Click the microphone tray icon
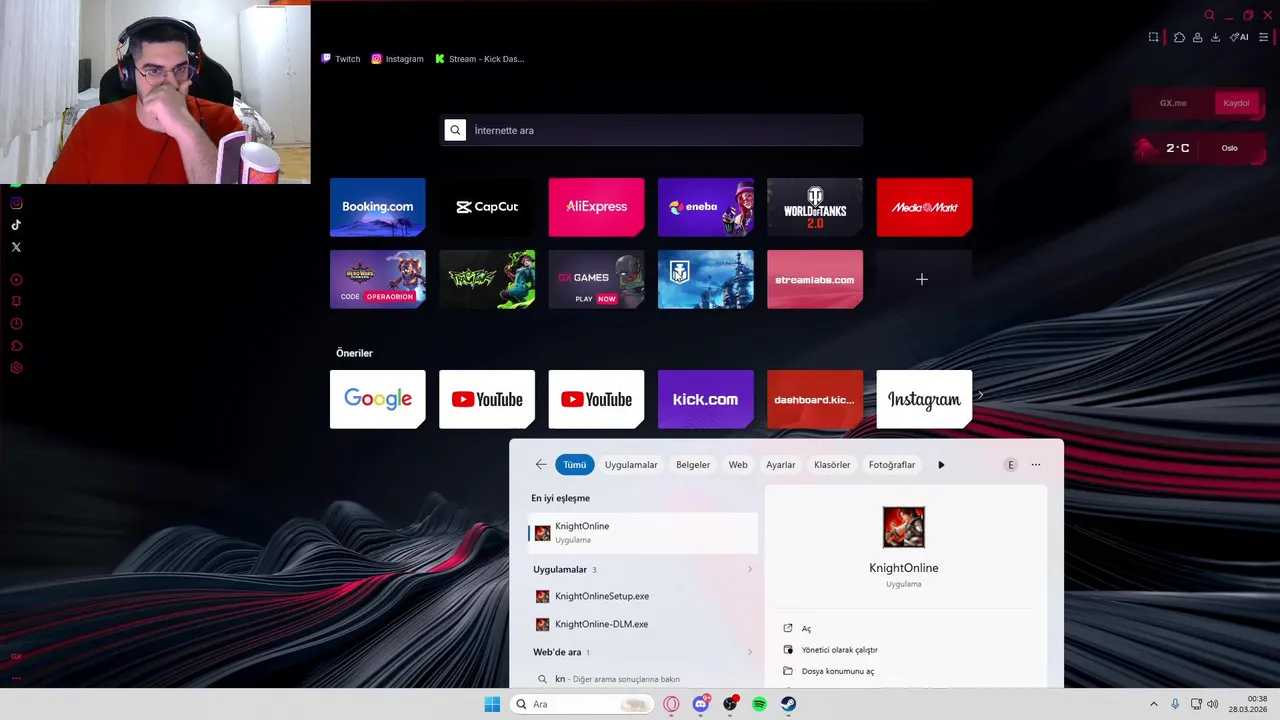Screen dimensions: 1280x720 1175,704
